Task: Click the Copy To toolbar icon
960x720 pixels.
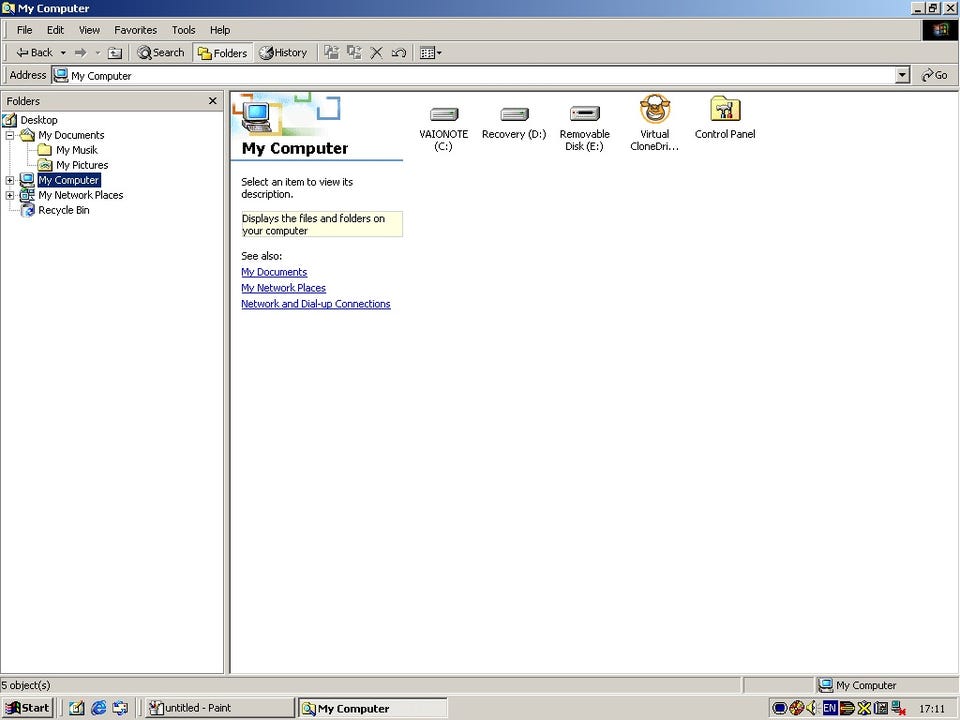Action: click(x=354, y=53)
